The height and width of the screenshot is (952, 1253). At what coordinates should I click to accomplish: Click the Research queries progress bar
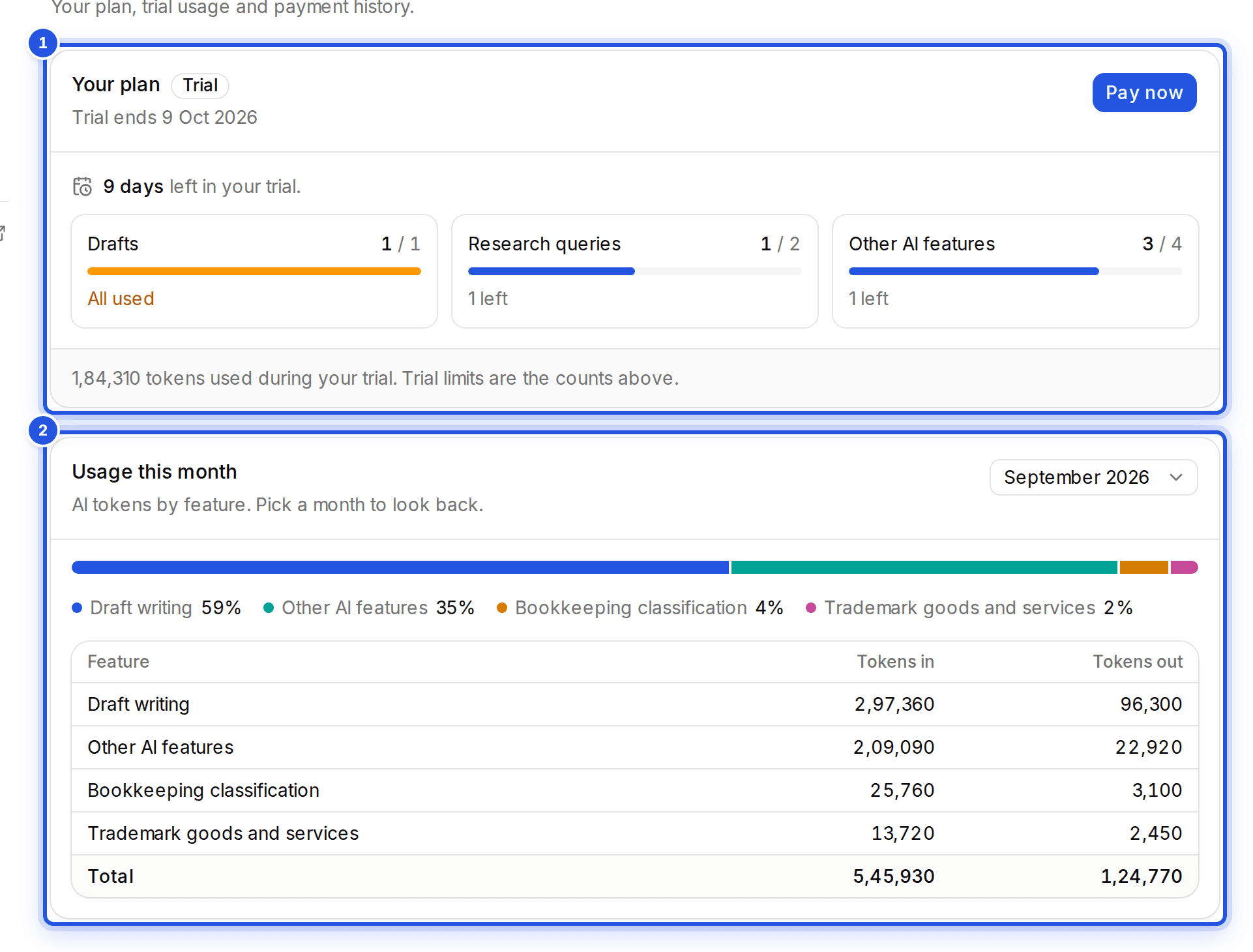pos(635,271)
